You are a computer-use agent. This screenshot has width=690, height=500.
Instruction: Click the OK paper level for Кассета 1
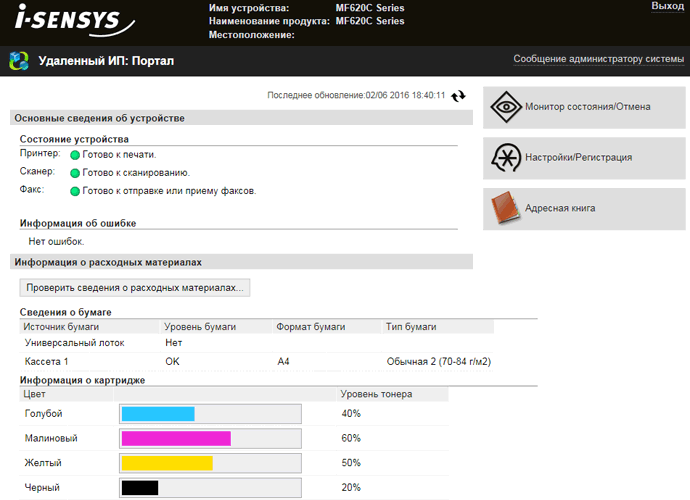pos(172,361)
